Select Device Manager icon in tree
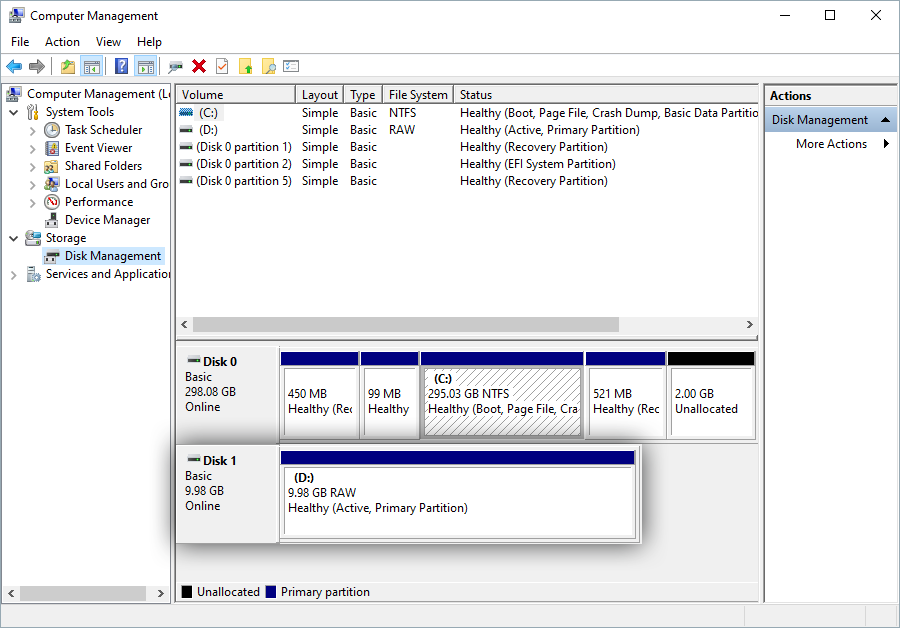This screenshot has width=900, height=628. tap(52, 220)
